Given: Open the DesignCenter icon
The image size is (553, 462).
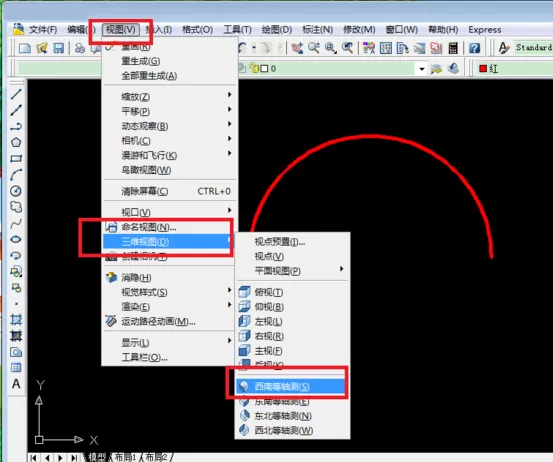Looking at the screenshot, I should (385, 48).
